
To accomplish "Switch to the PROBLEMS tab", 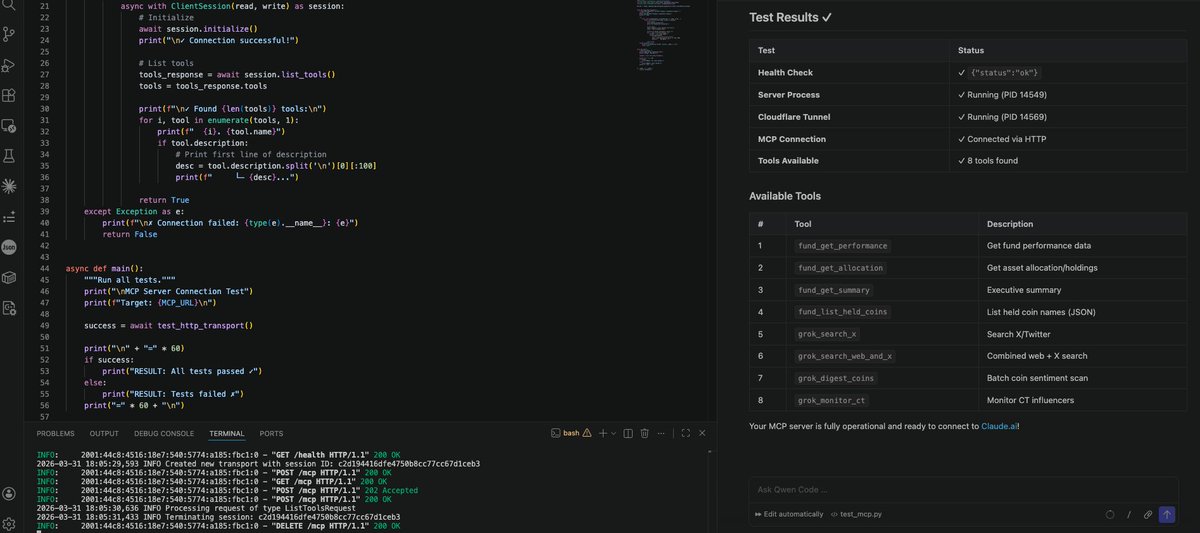I will (55, 433).
